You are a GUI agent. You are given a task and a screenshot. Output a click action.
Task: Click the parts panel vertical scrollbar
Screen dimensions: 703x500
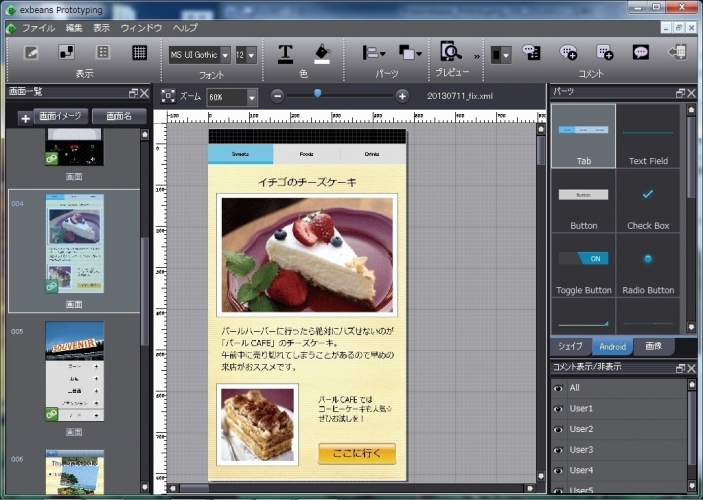pyautogui.click(x=691, y=157)
